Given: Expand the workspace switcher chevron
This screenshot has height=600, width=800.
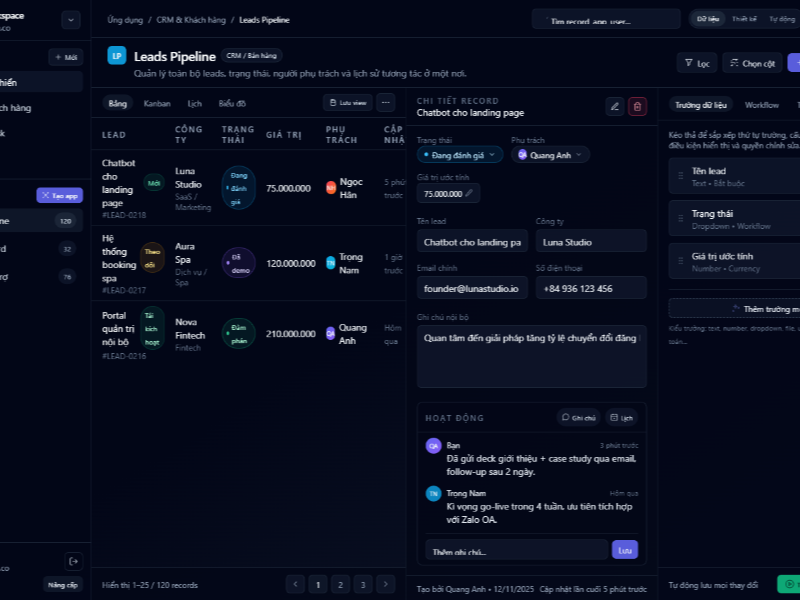Looking at the screenshot, I should tap(71, 19).
